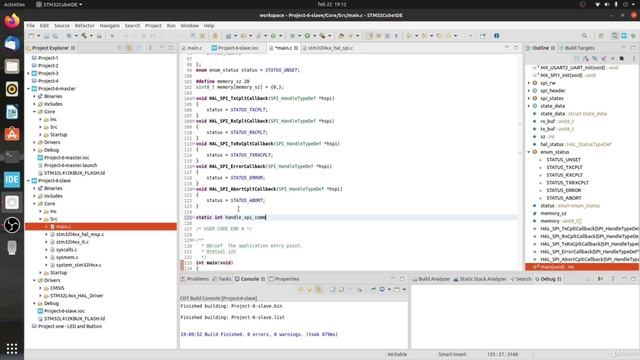The image size is (640, 360).
Task: Toggle Link with Editor in Project Explorer
Action: [x=129, y=48]
